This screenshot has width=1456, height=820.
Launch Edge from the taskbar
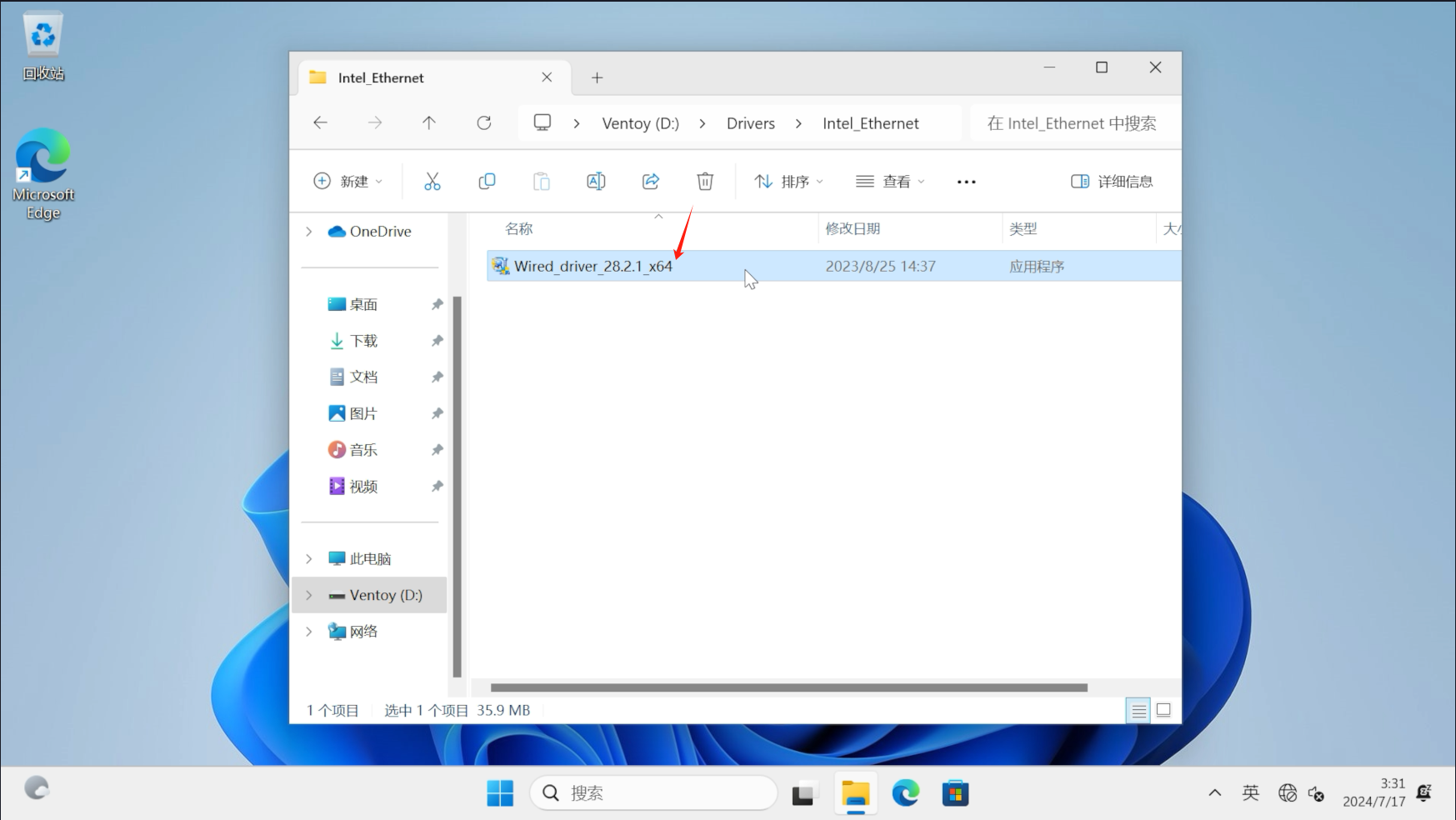(905, 793)
